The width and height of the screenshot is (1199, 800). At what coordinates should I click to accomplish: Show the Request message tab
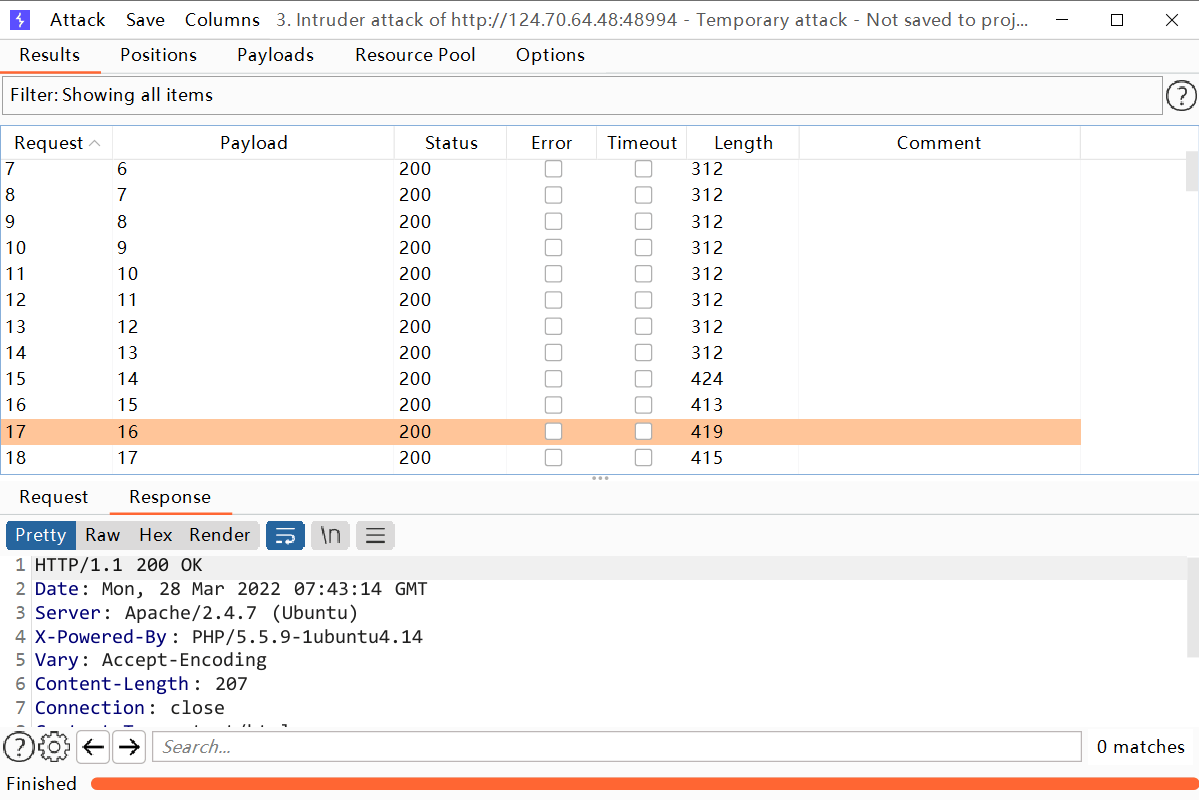[x=54, y=497]
